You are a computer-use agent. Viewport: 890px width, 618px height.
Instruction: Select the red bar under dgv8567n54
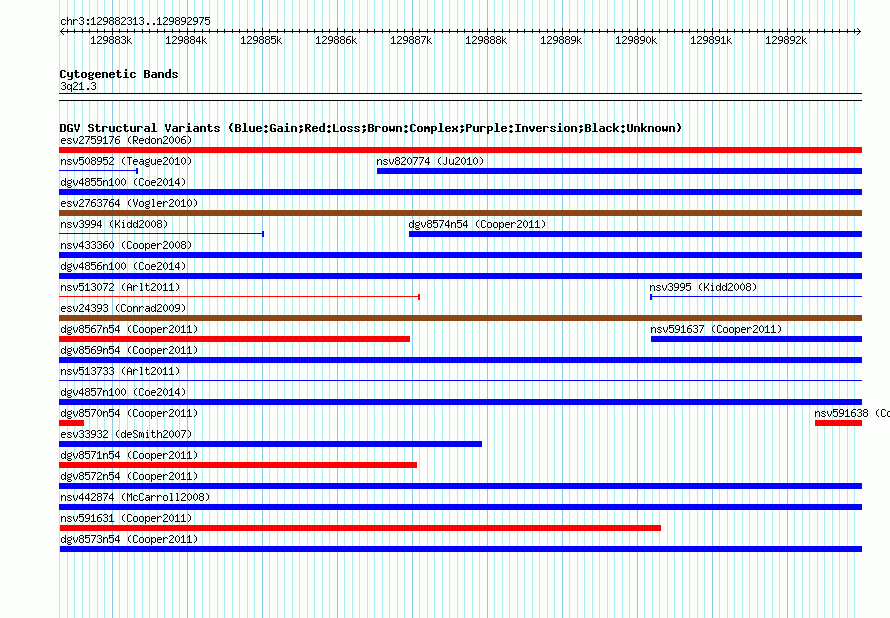click(234, 339)
